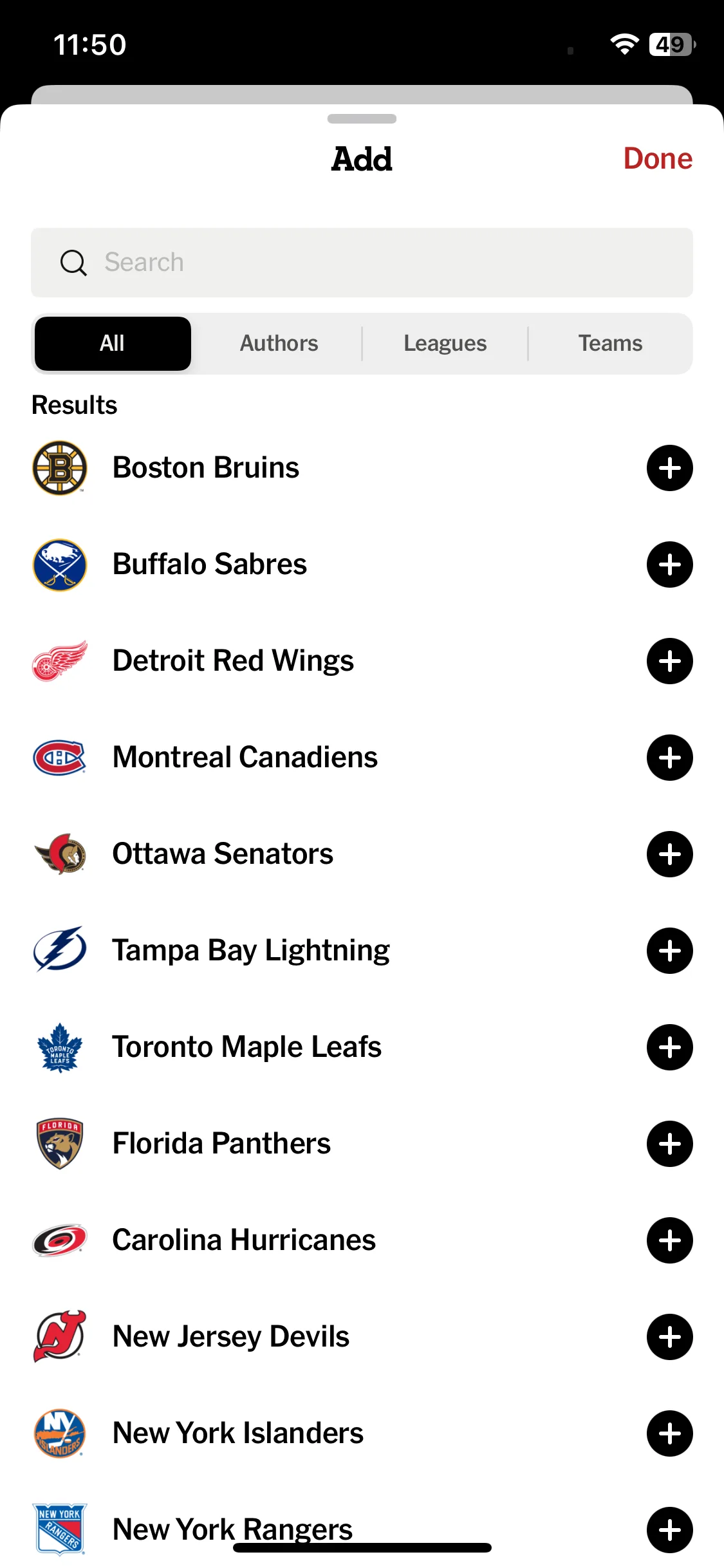Switch to the Authors tab

coord(279,344)
